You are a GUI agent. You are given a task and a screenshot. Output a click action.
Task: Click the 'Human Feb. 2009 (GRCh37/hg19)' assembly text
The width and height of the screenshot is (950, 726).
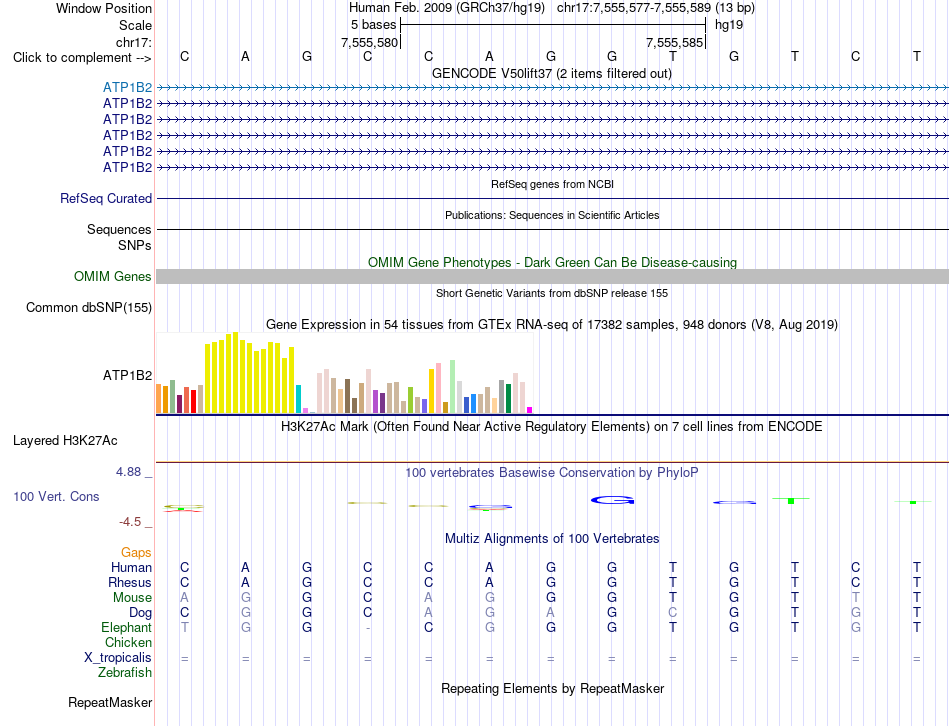447,8
